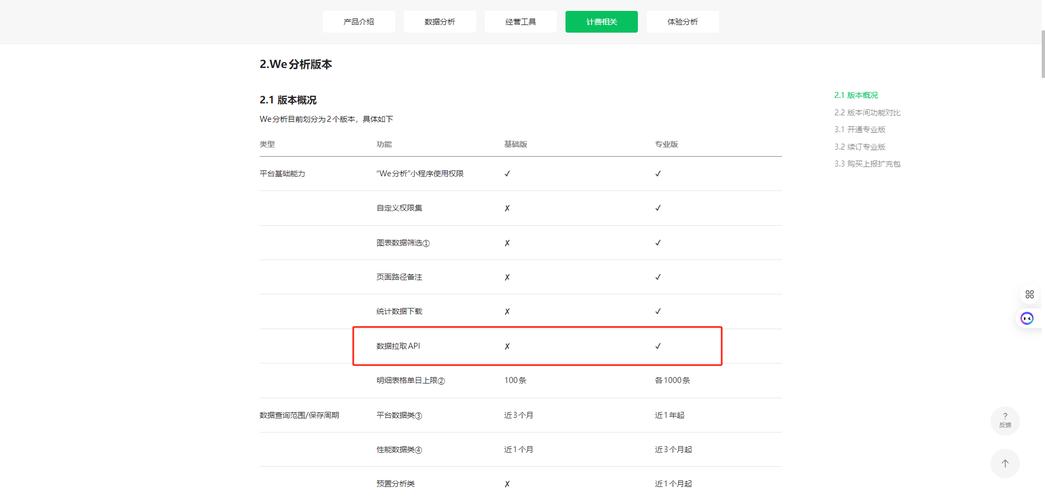Click the active 计费相关 tab
Screen dimensions: 1045x500
click(601, 21)
